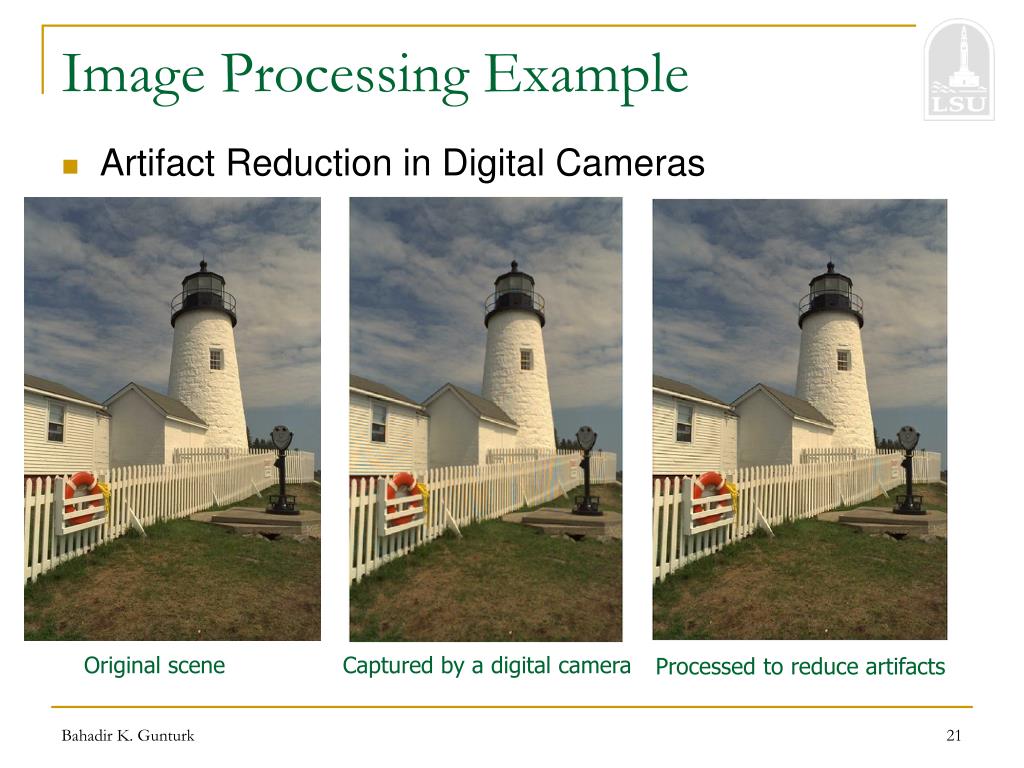Click the "Artifact Reduction in Digital Cameras" bullet text

402,163
